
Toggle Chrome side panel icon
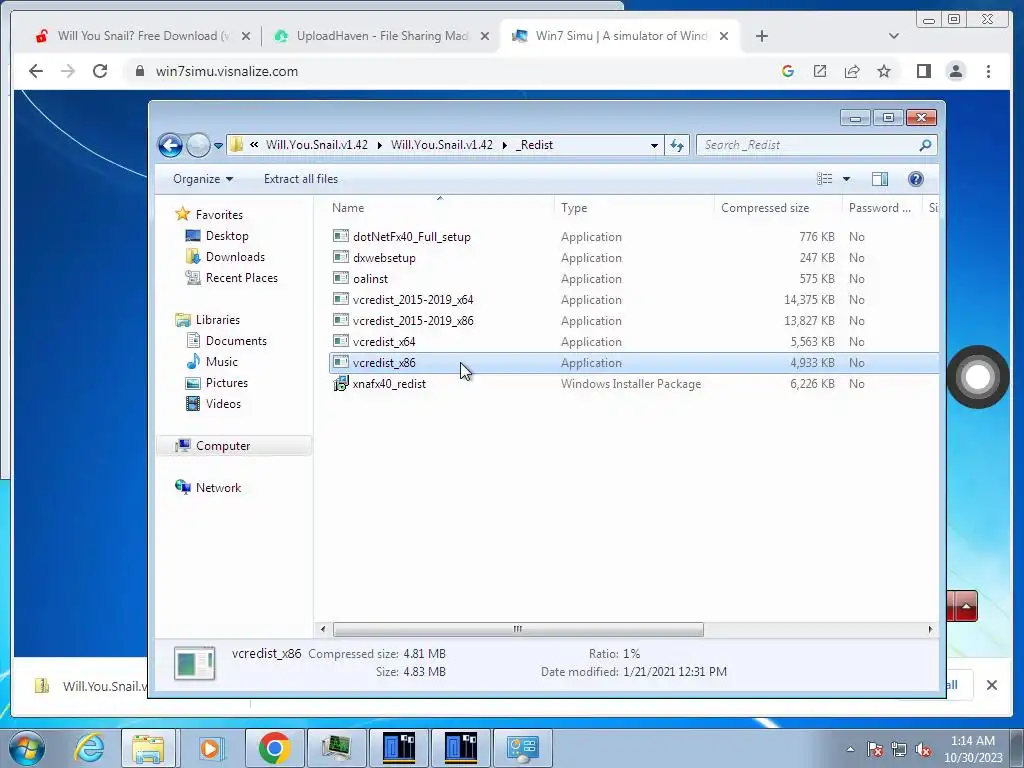tap(923, 71)
